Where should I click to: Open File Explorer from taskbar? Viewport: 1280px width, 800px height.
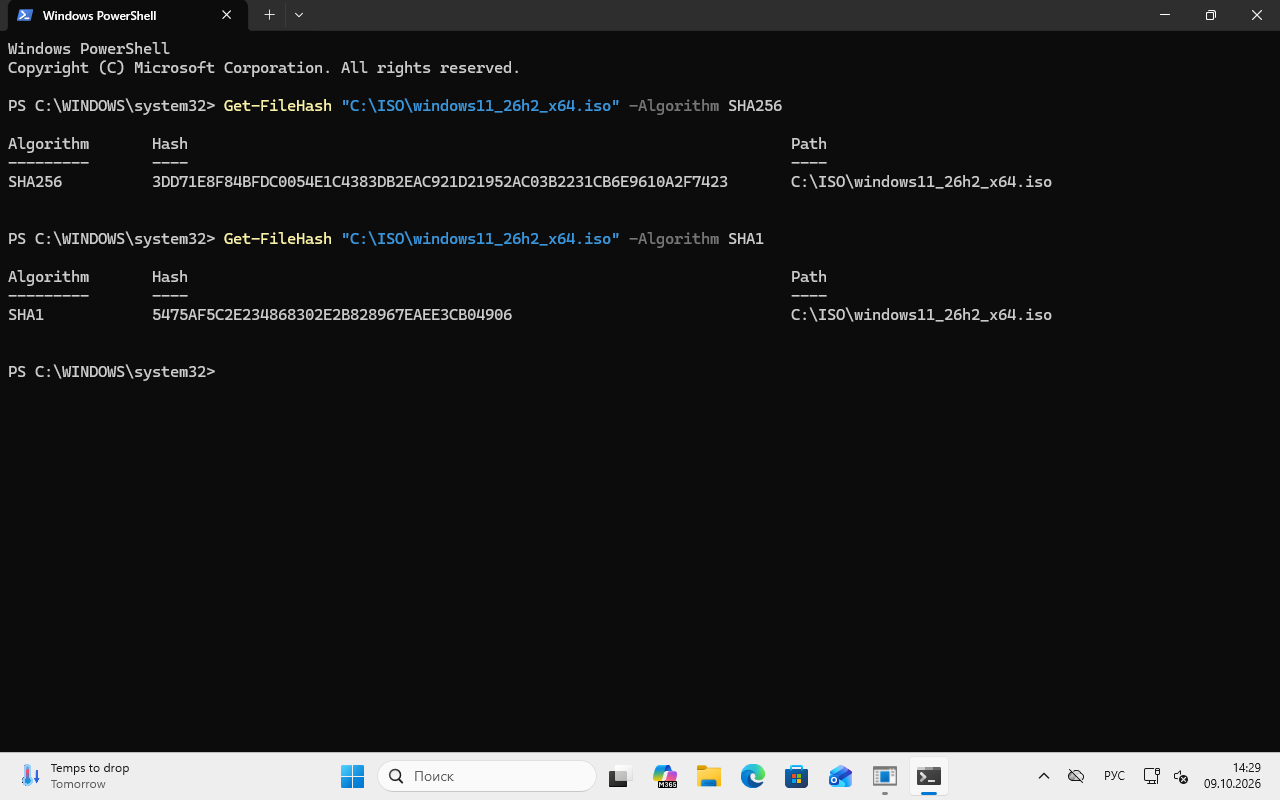click(x=709, y=776)
